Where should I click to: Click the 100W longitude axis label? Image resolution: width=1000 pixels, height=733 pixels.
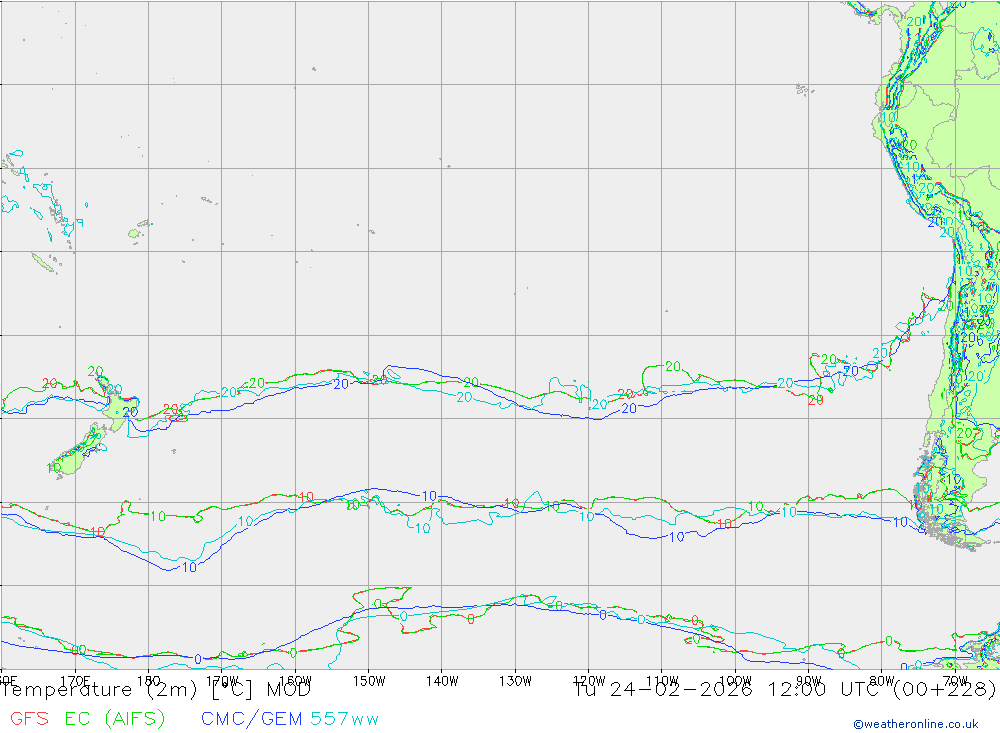coord(735,681)
